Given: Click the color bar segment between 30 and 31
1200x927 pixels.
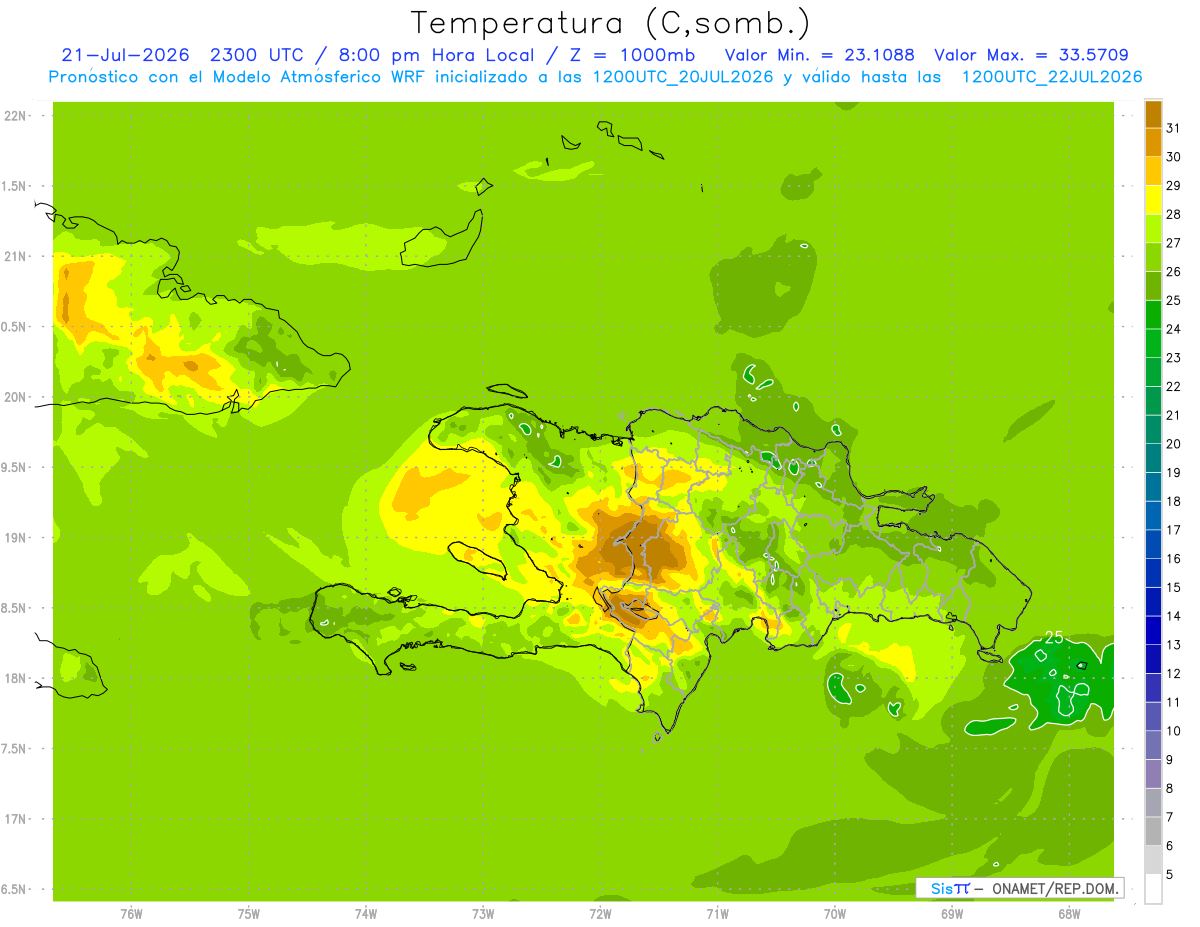Looking at the screenshot, I should click(x=1153, y=142).
